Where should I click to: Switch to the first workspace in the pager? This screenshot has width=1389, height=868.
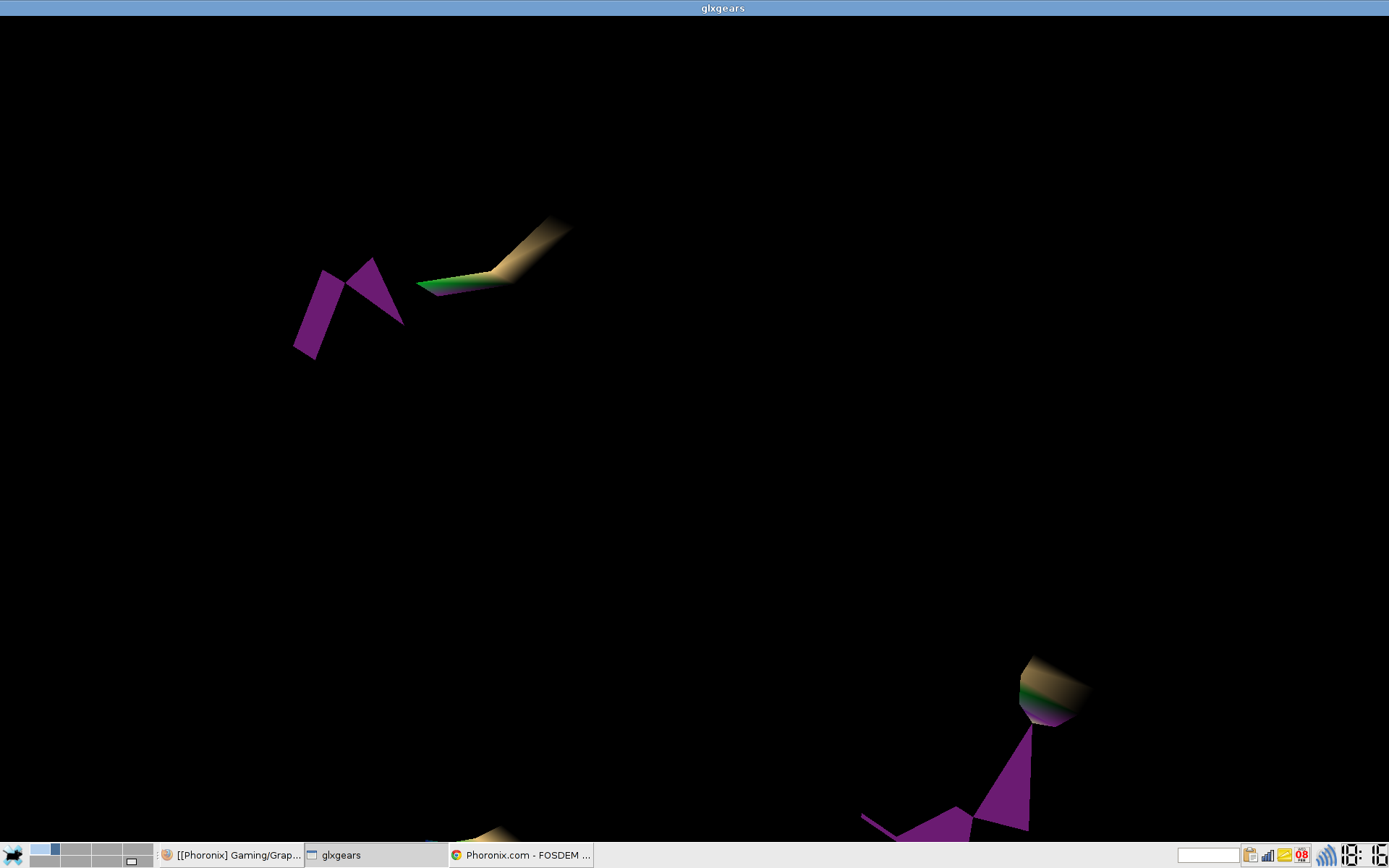coord(45,849)
